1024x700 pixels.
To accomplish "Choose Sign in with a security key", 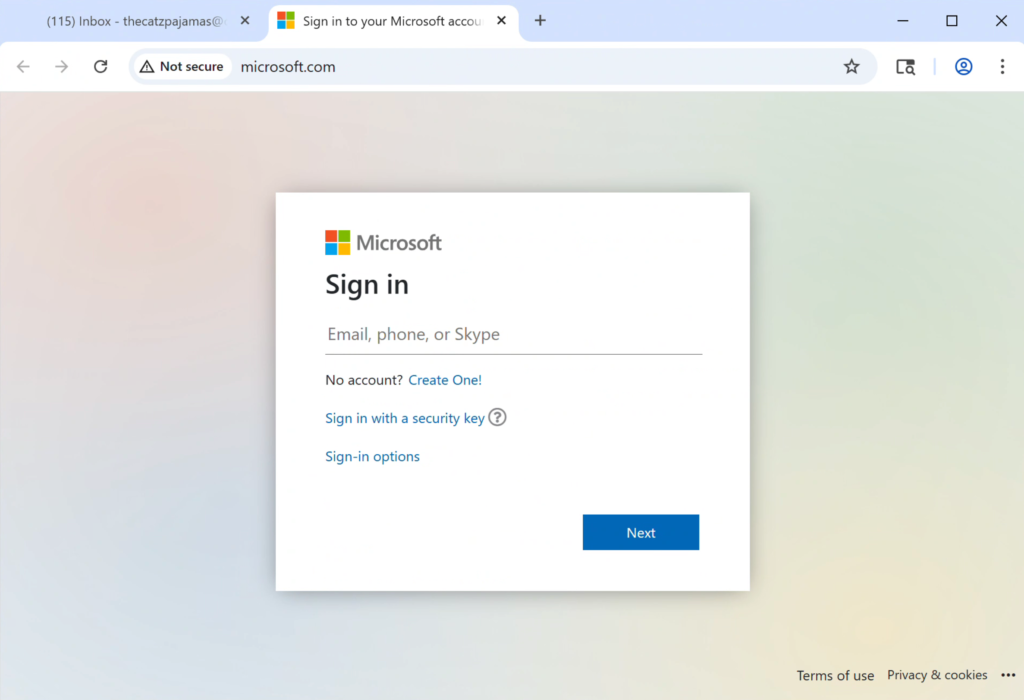I will [x=405, y=419].
